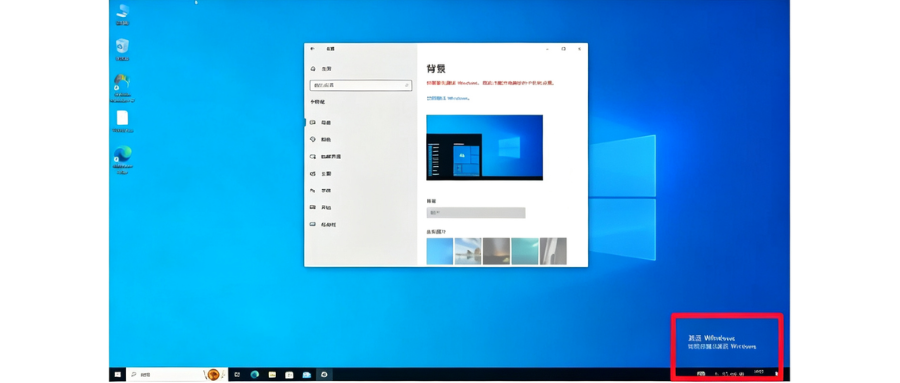Open the Themes page in Settings sidebar

321,173
